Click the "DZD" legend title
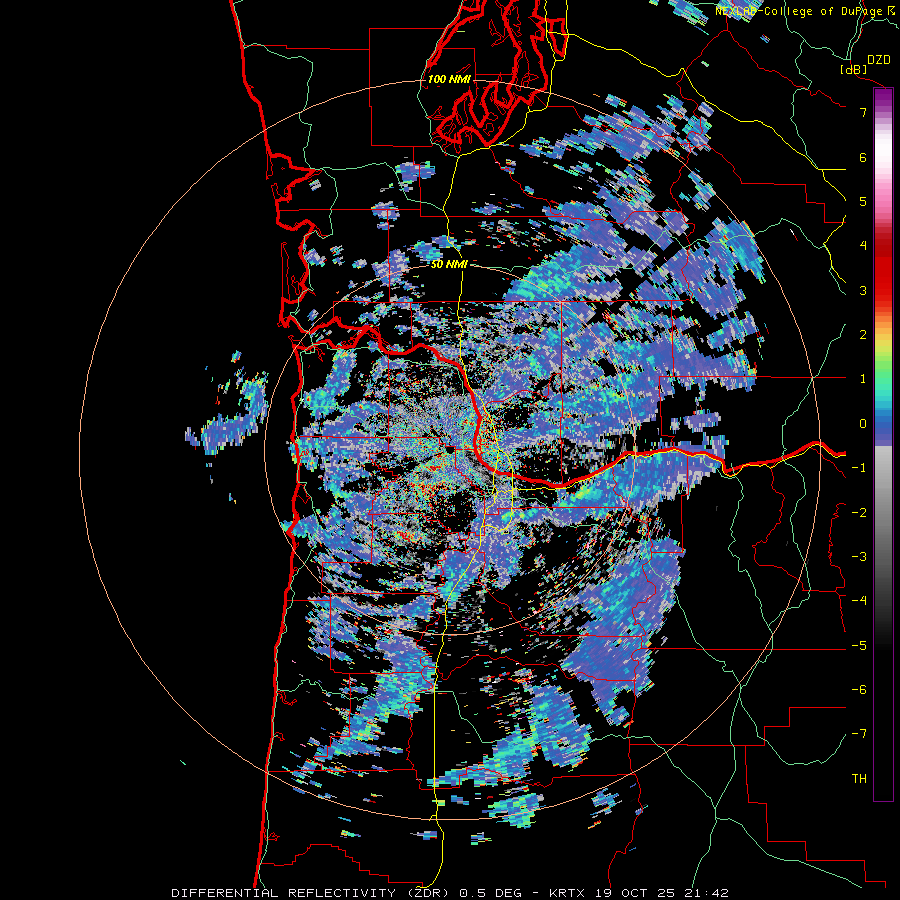The image size is (900, 900). 879,60
